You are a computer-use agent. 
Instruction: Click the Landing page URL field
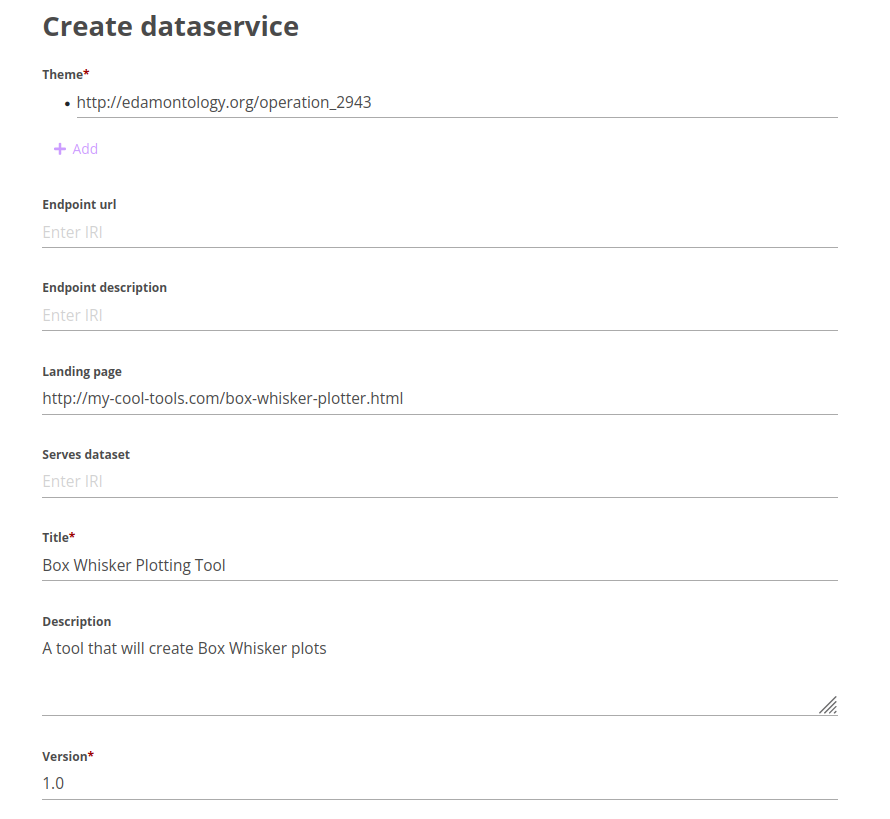point(440,399)
